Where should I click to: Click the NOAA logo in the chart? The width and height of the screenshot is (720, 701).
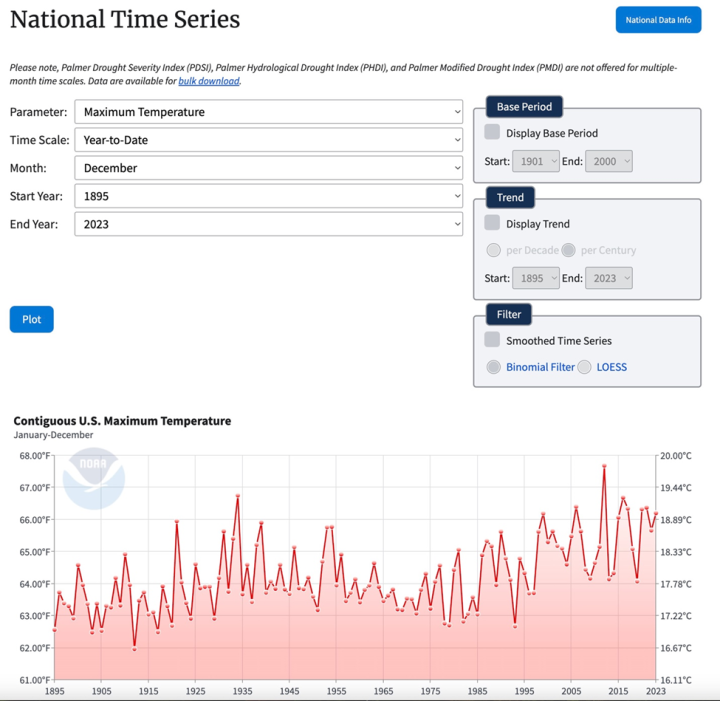93,479
